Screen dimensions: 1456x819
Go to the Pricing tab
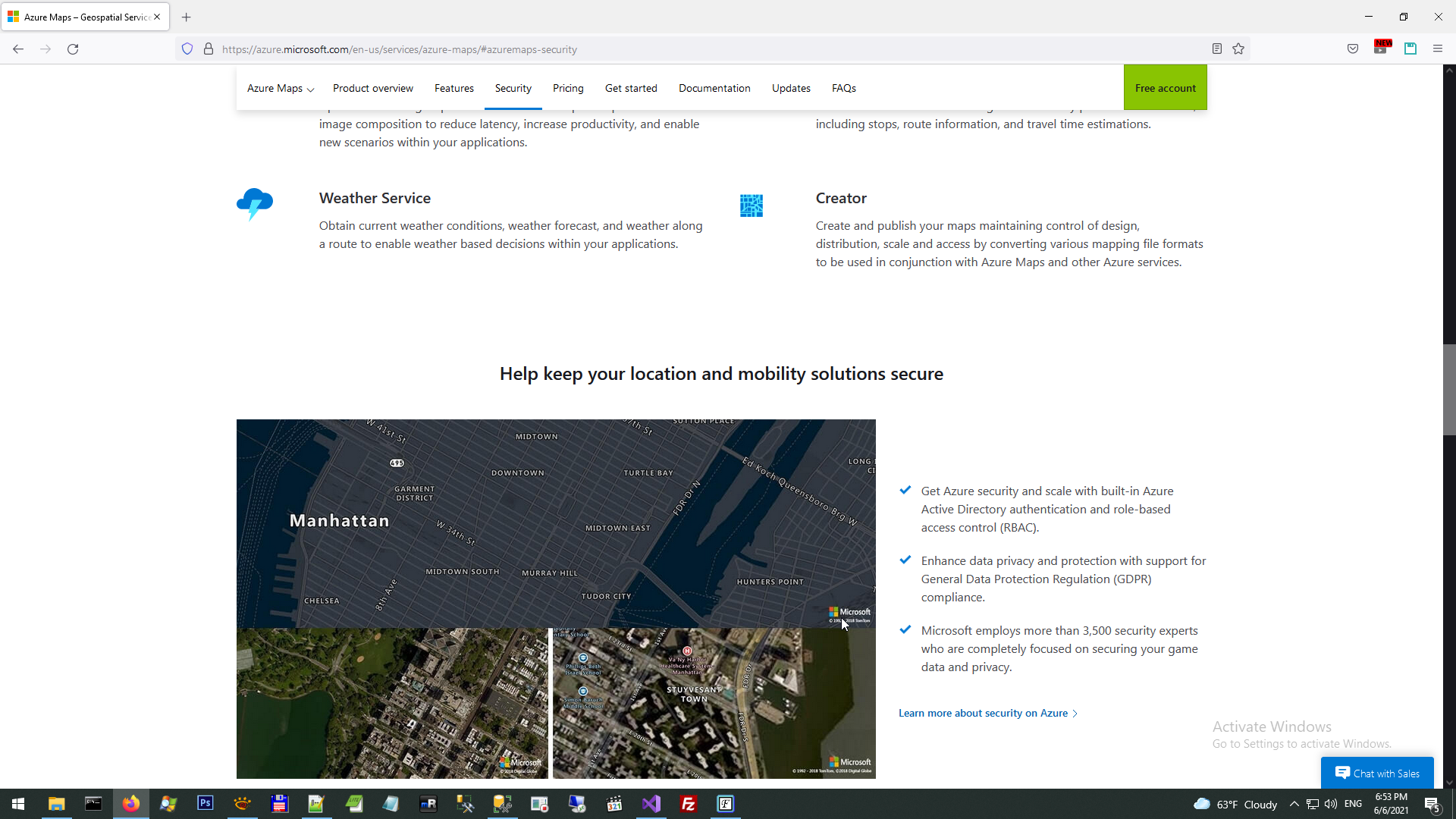[x=568, y=89]
